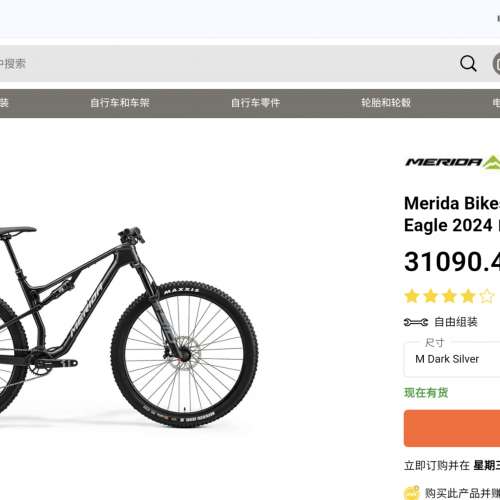This screenshot has width=500, height=500.
Task: Click the 购买此产品并赚 rewards link
Action: 462,493
